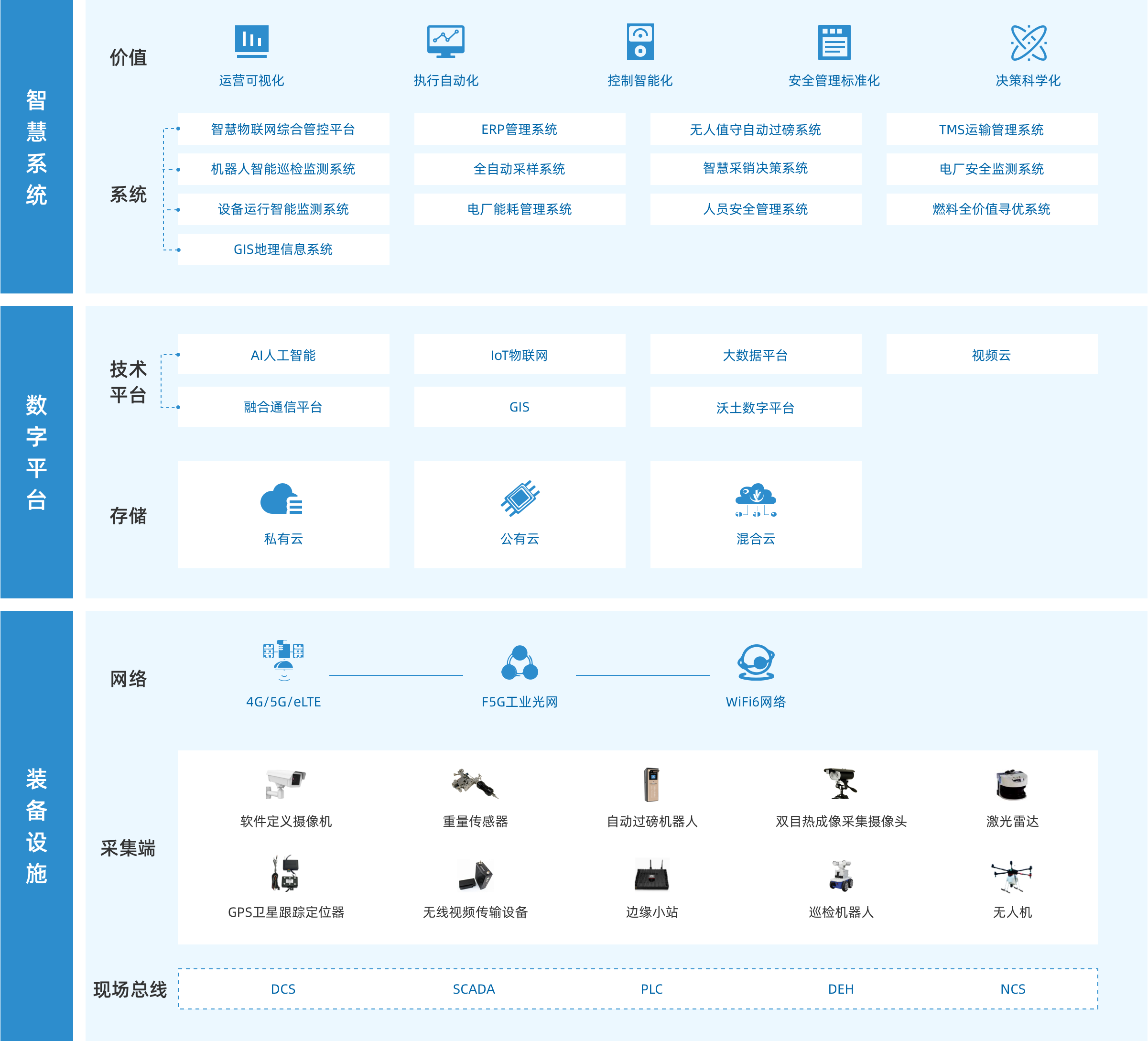Click the 控制智能化 device icon
The image size is (1148, 1041).
[x=640, y=41]
